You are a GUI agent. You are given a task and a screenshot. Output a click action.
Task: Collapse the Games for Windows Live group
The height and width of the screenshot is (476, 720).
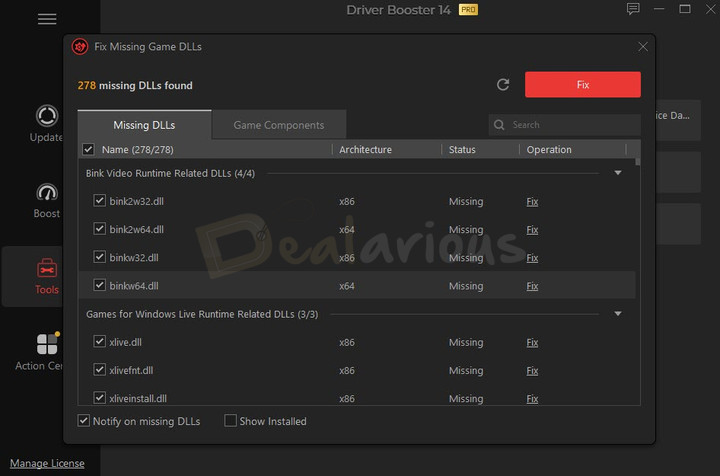coord(618,314)
